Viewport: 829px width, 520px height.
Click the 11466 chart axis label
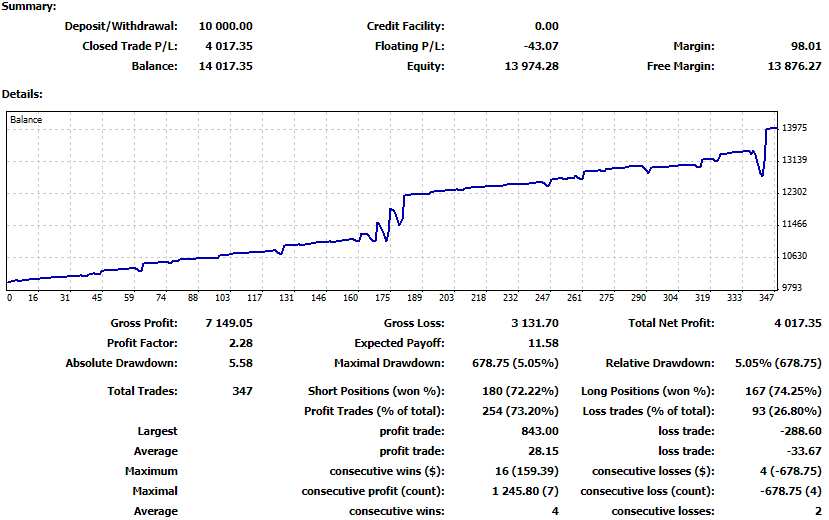(x=795, y=224)
